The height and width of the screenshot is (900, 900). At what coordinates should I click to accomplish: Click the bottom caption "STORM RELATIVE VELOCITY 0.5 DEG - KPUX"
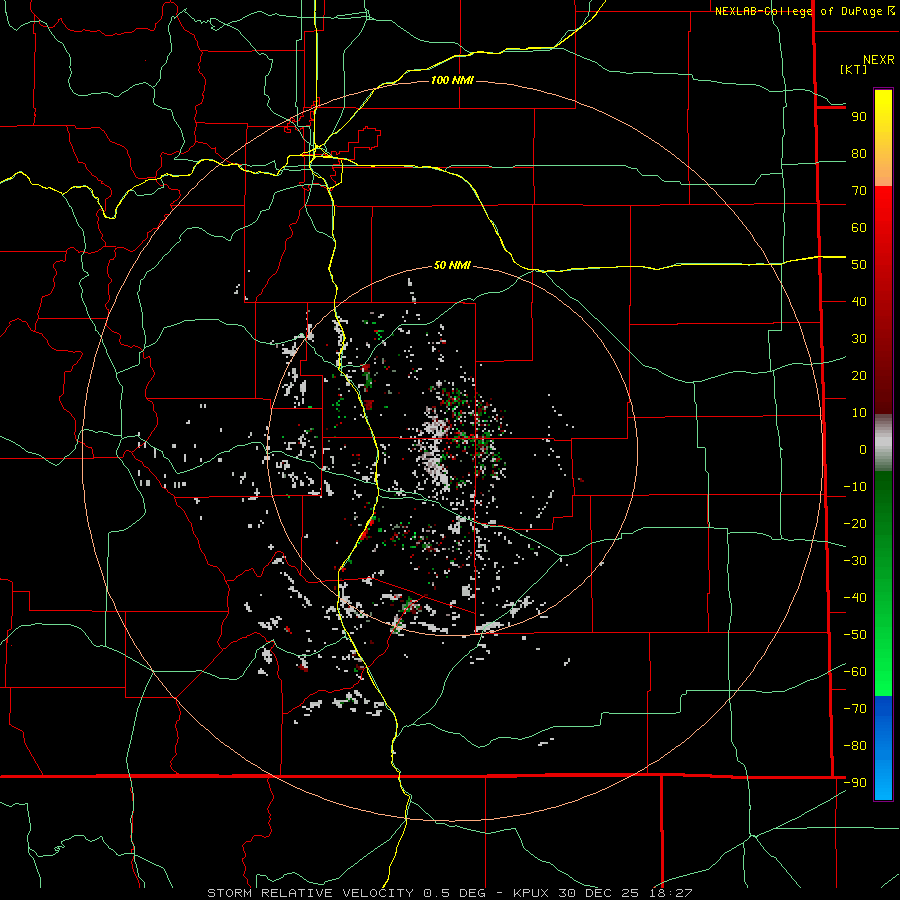click(378, 893)
